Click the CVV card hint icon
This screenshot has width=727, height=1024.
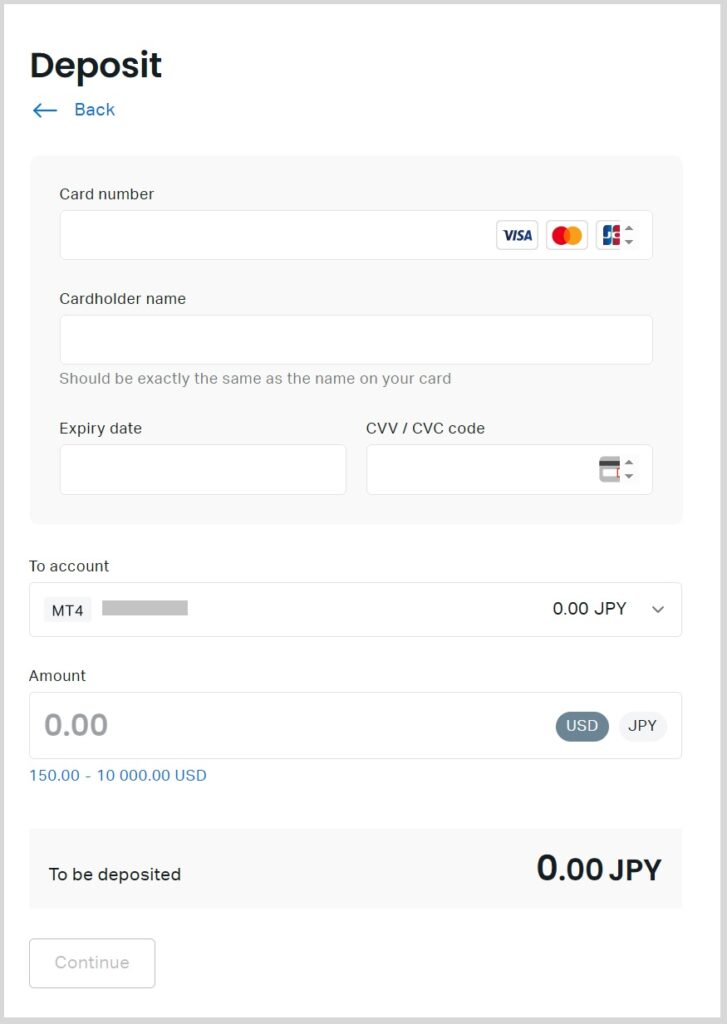coord(609,470)
